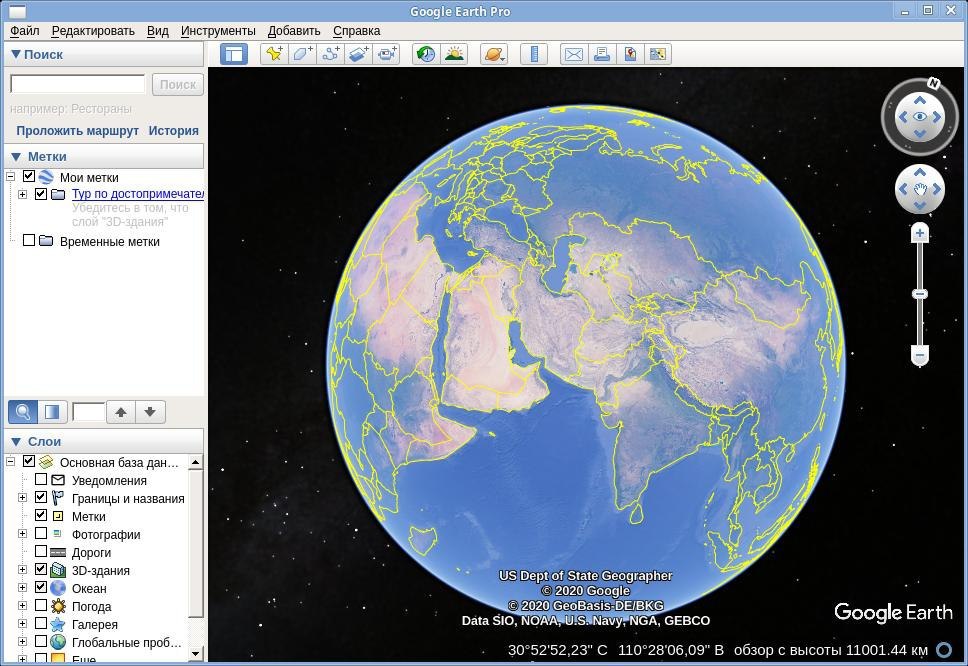Save image toolbar icon
The image size is (968, 666).
(x=630, y=54)
